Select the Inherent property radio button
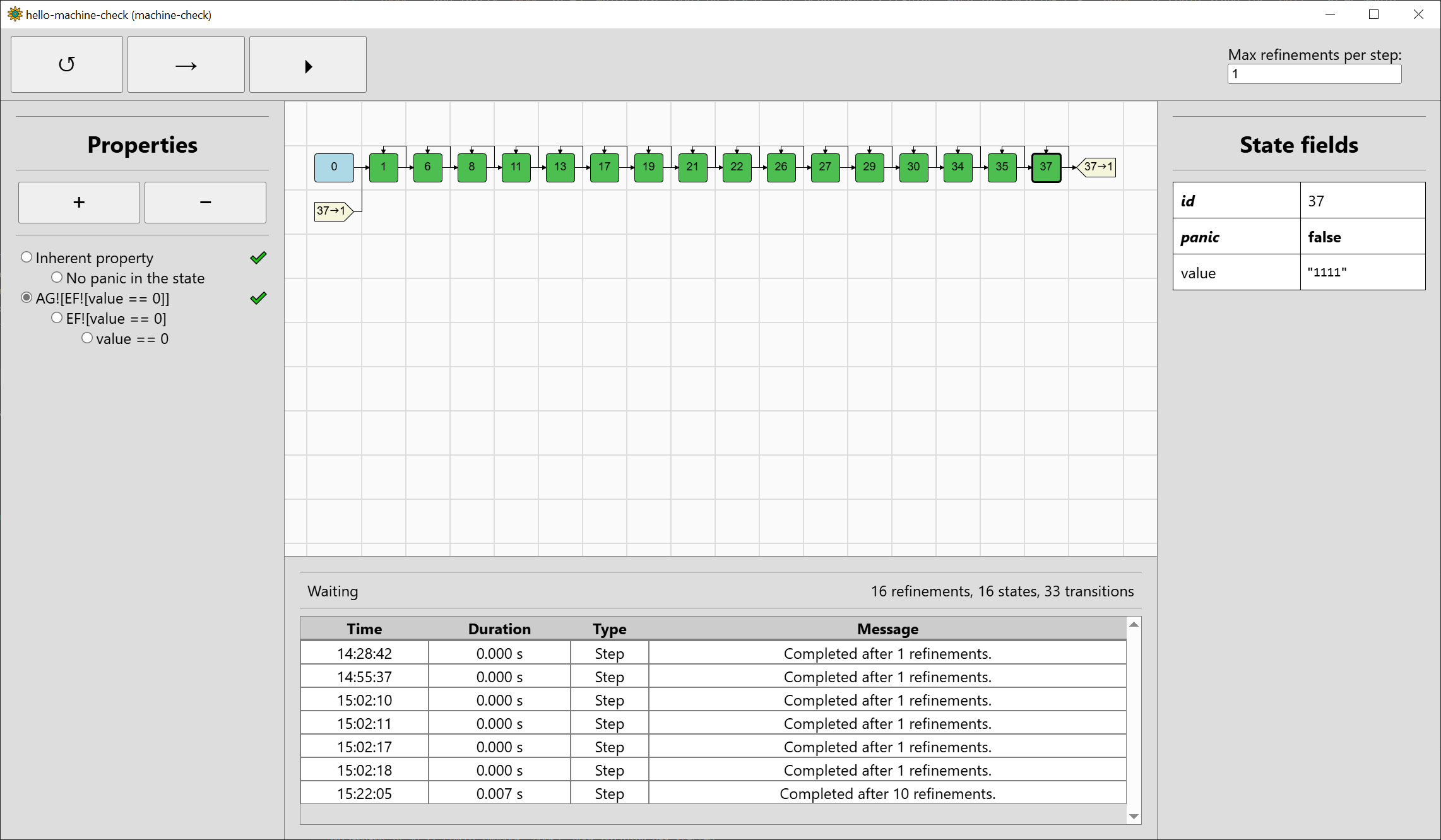Screen dimensions: 1441x840 click(27, 257)
